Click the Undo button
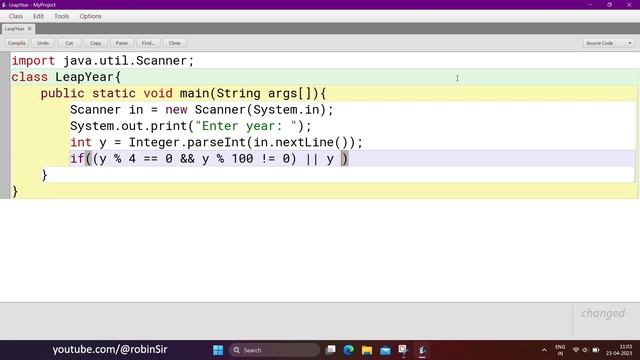The width and height of the screenshot is (640, 360). (x=43, y=43)
